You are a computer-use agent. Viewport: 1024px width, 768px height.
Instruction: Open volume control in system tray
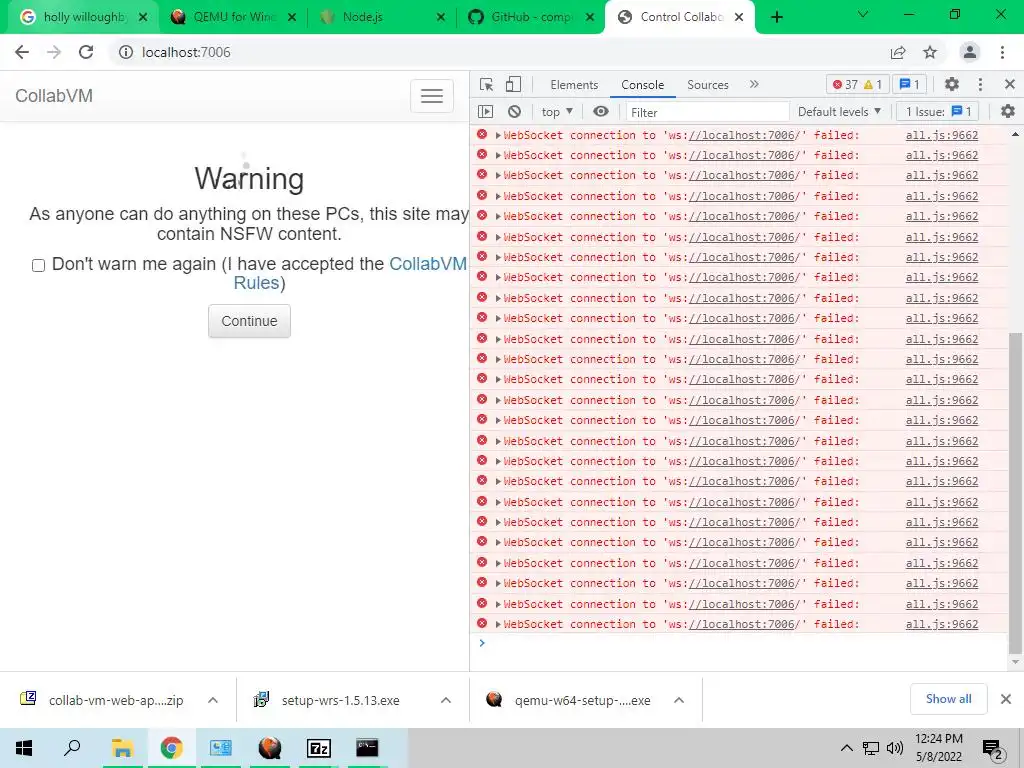tap(895, 748)
